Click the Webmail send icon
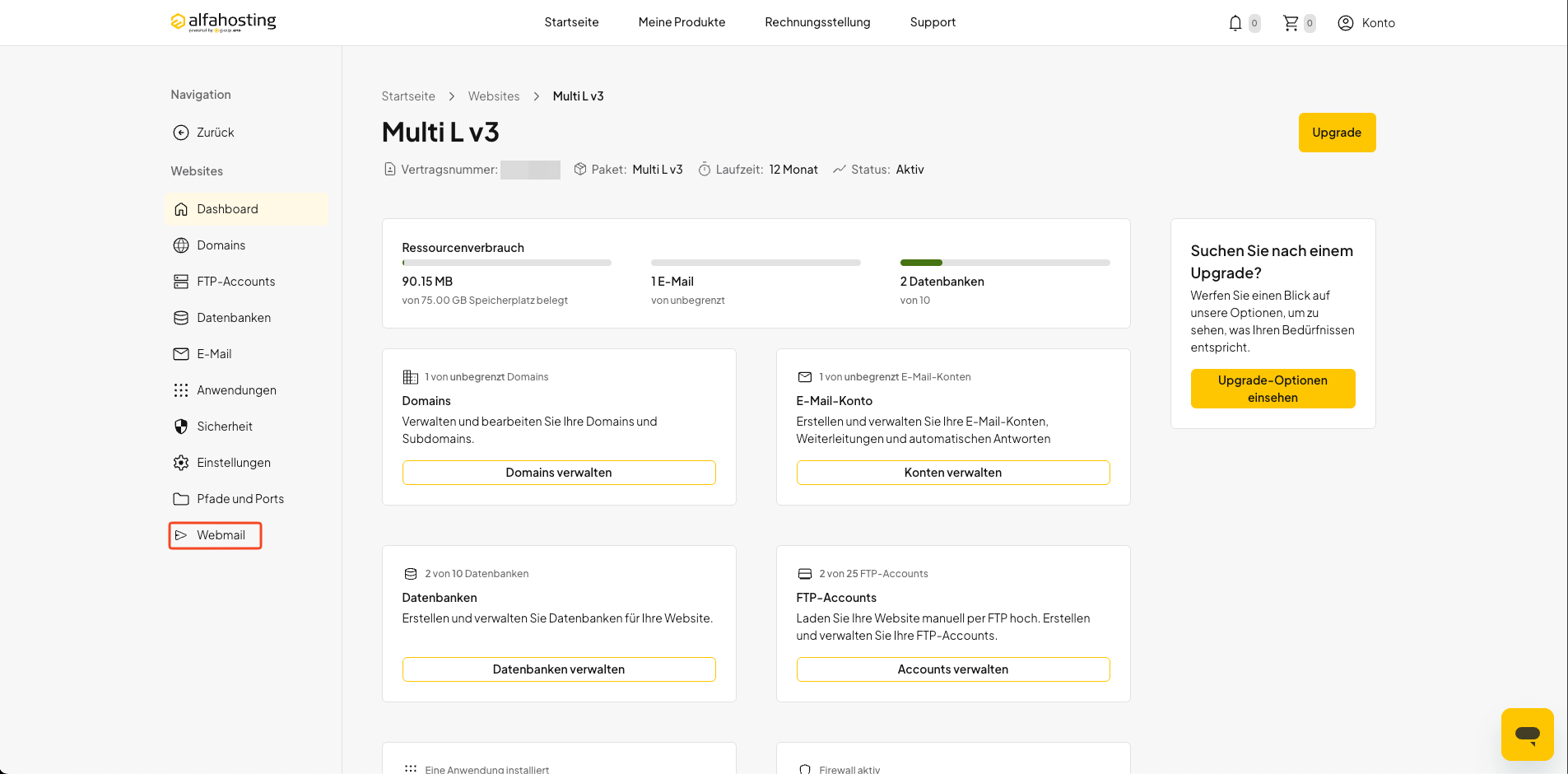Screen dimensions: 1568x774 (181, 535)
